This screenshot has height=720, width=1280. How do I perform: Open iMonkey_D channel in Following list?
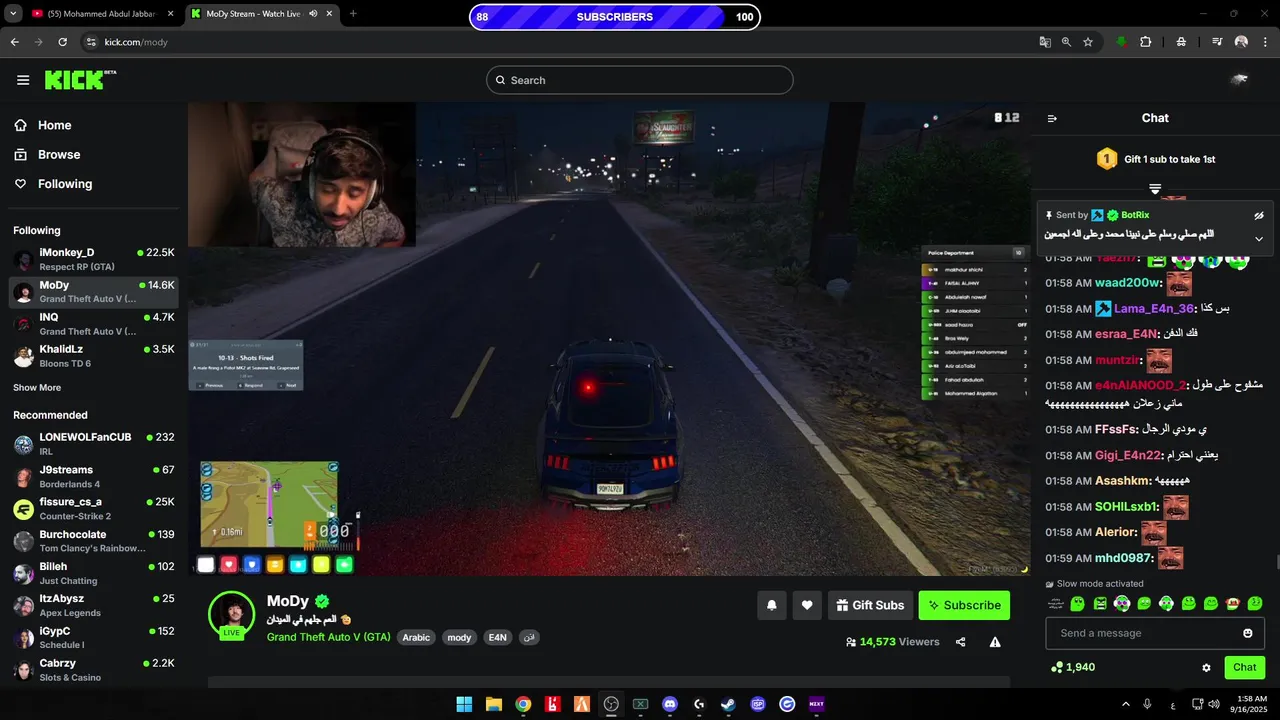94,260
